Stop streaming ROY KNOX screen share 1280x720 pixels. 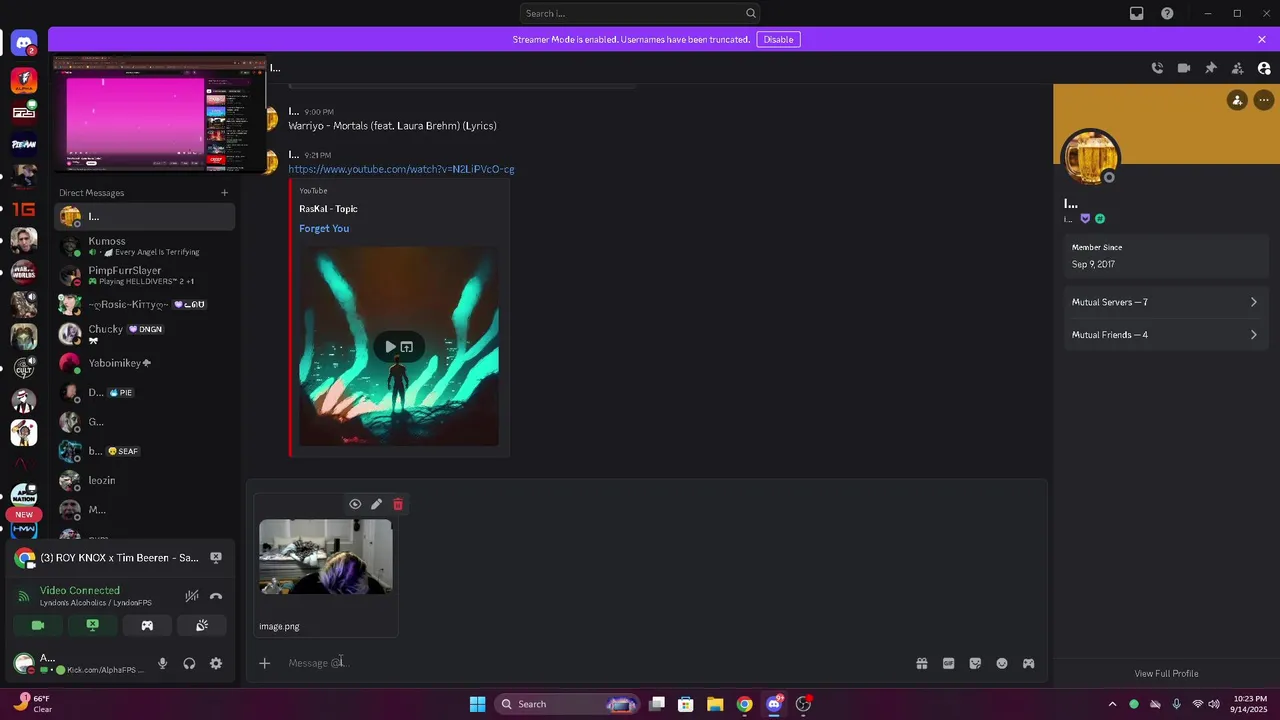pos(216,558)
